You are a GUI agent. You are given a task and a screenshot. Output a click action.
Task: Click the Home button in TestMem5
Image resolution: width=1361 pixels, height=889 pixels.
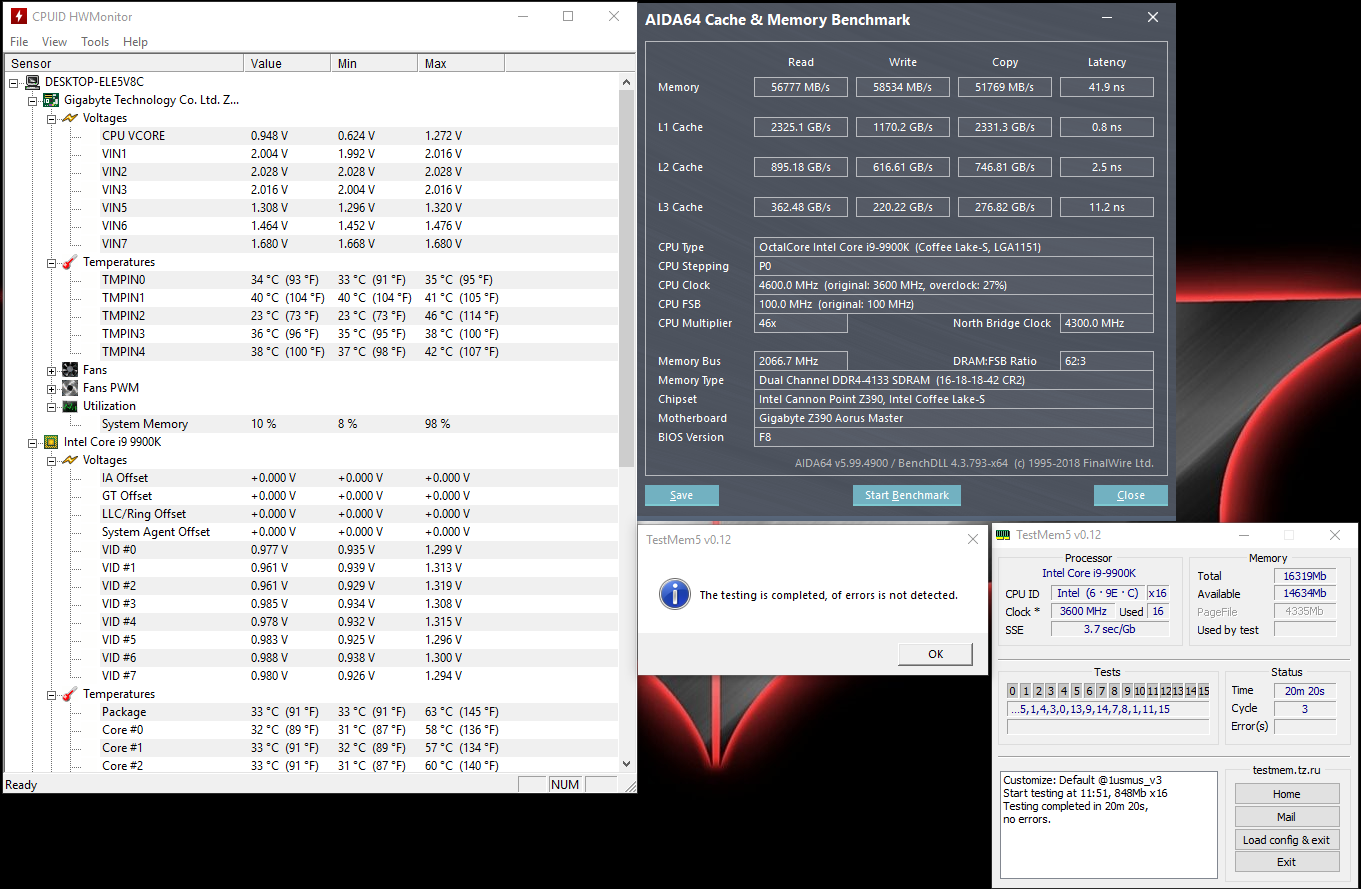1287,794
